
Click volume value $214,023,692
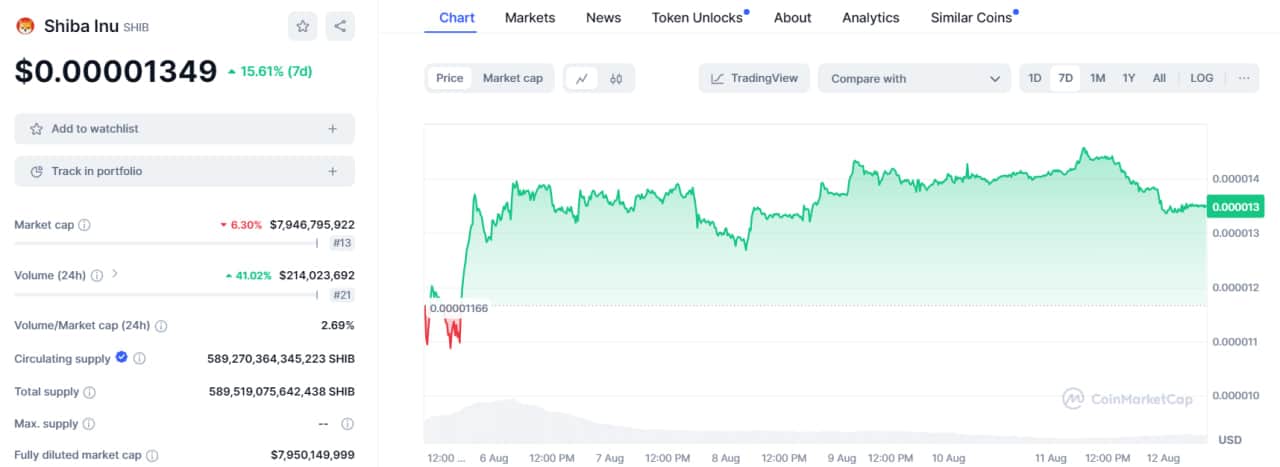coord(316,275)
